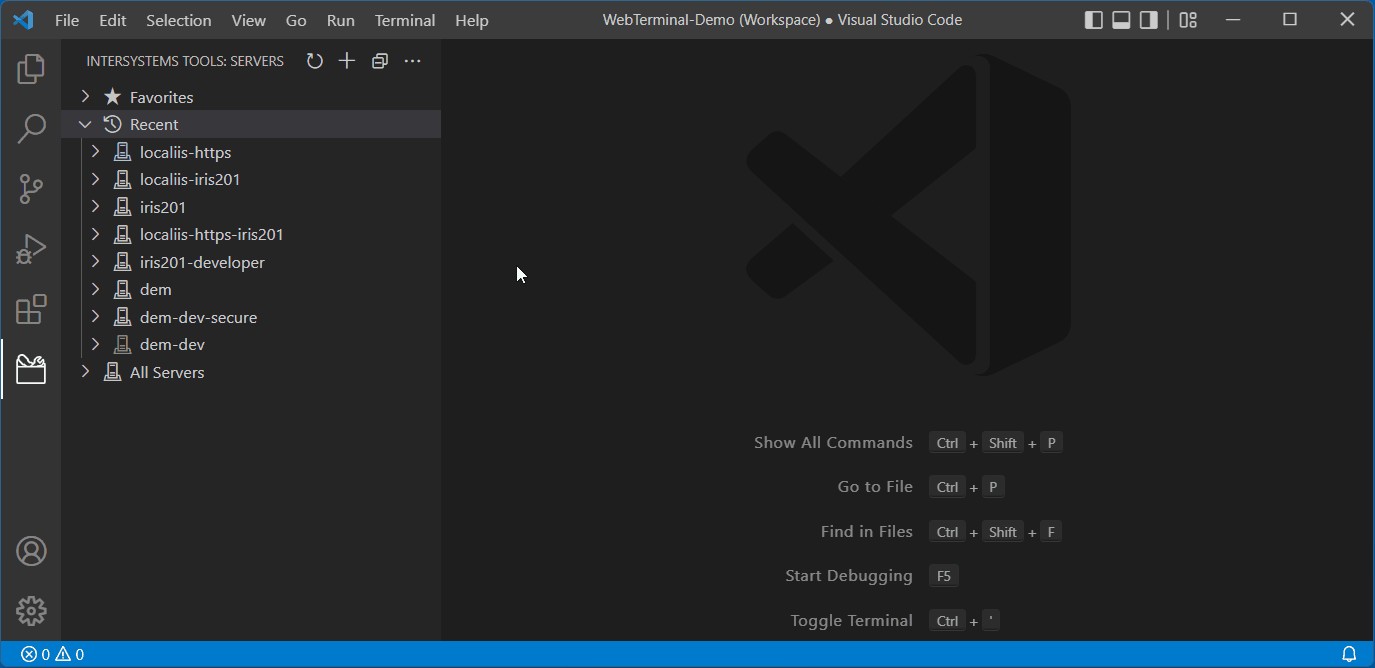The height and width of the screenshot is (668, 1375).
Task: Open the Run and Debug view
Action: point(31,249)
